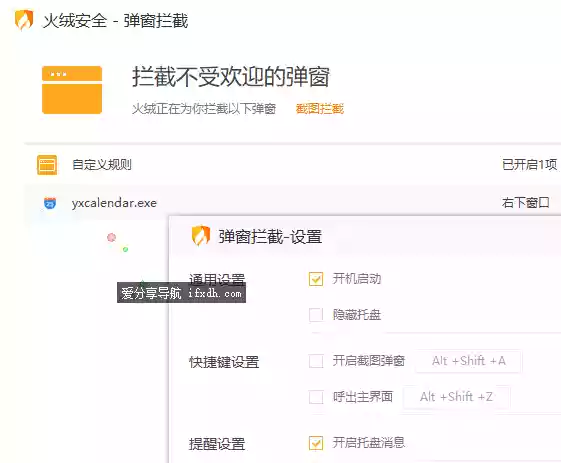Click the 快捷键设置 section label

pos(224,362)
